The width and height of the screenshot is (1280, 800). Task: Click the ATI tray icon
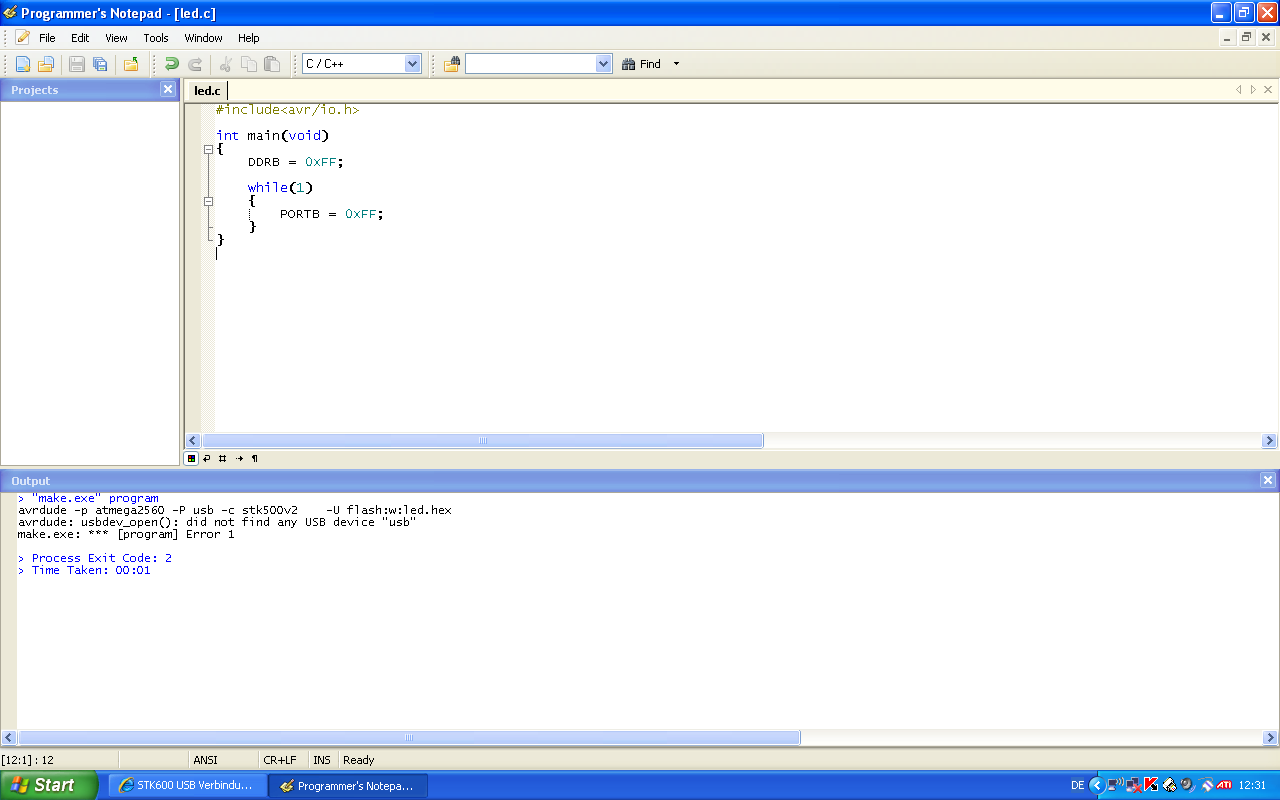(x=1223, y=785)
